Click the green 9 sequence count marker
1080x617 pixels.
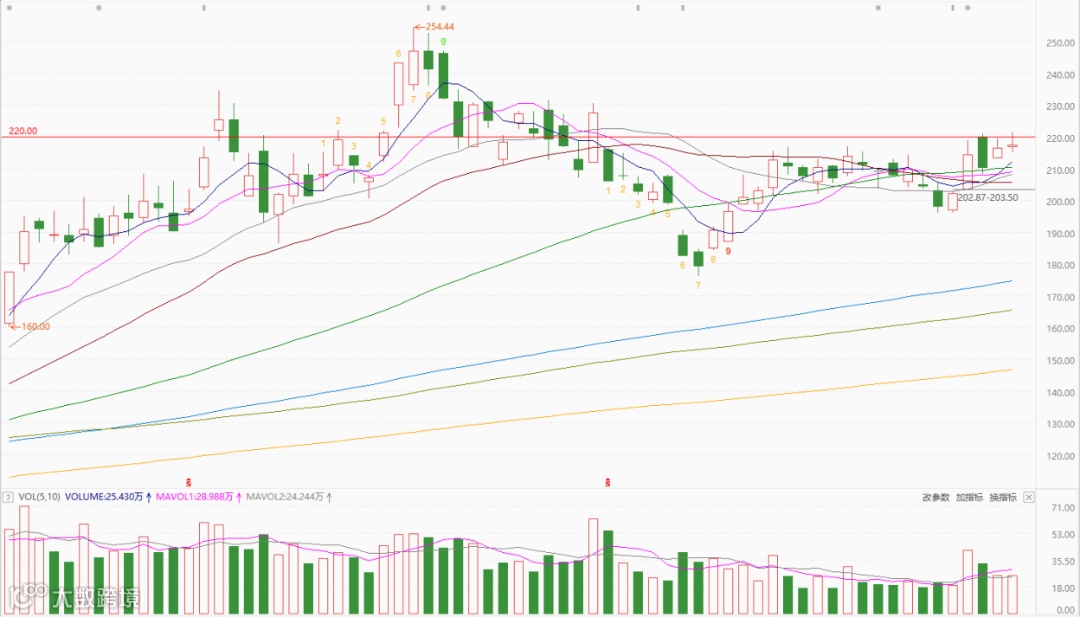(x=444, y=42)
